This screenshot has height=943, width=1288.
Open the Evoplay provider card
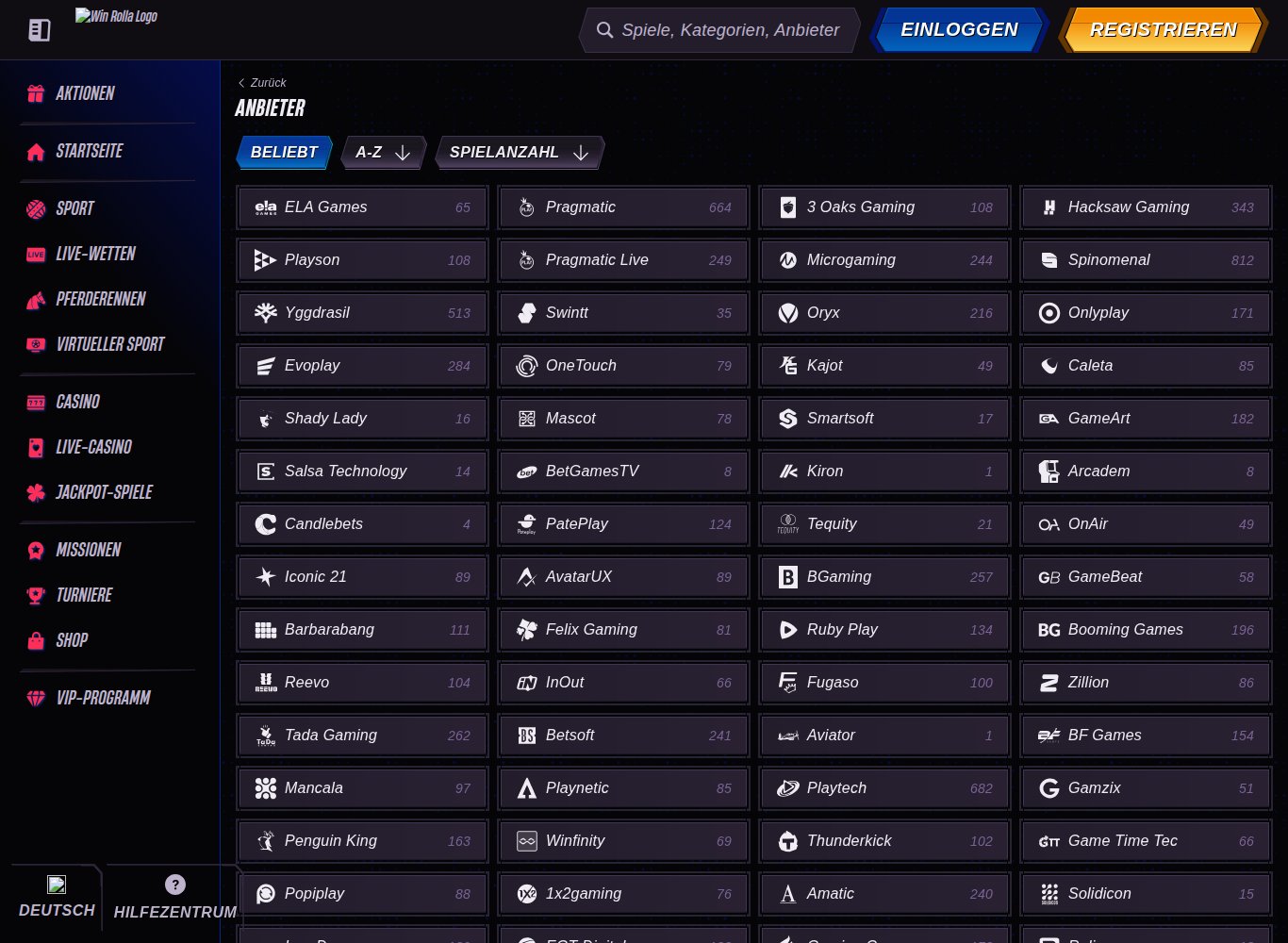tap(363, 366)
